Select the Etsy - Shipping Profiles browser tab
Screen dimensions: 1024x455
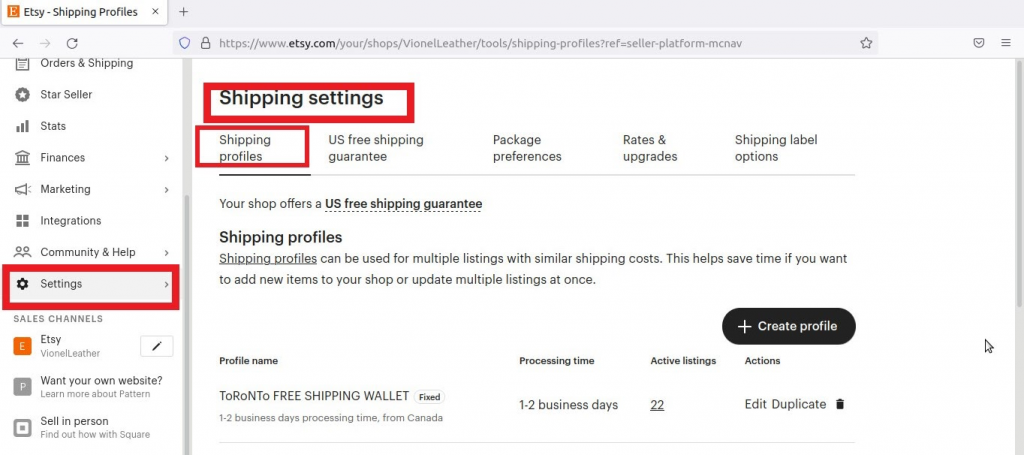(x=83, y=12)
